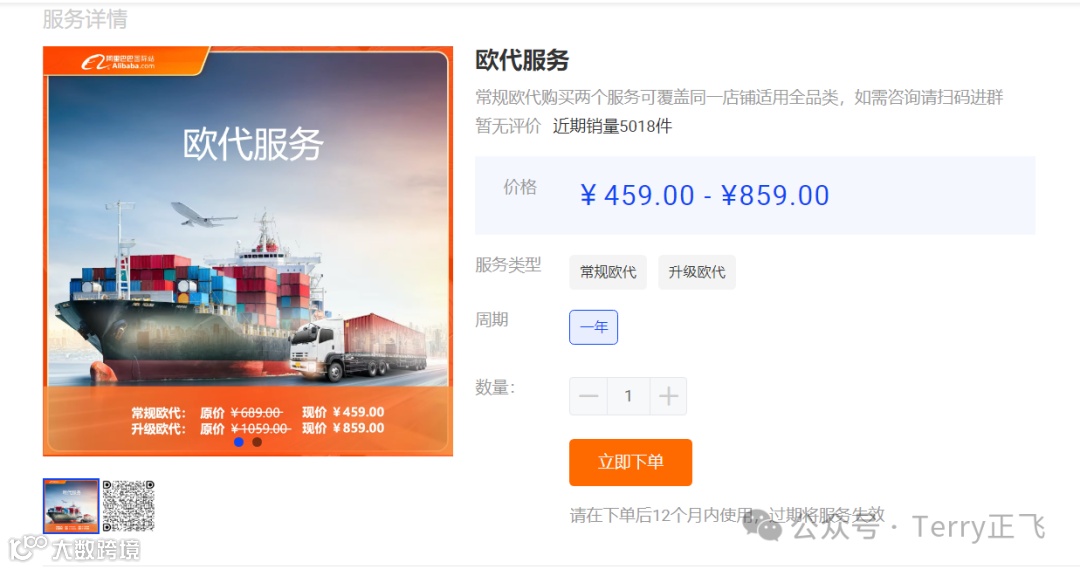Select the 升级欧代 service type
The image size is (1080, 569).
tap(696, 272)
